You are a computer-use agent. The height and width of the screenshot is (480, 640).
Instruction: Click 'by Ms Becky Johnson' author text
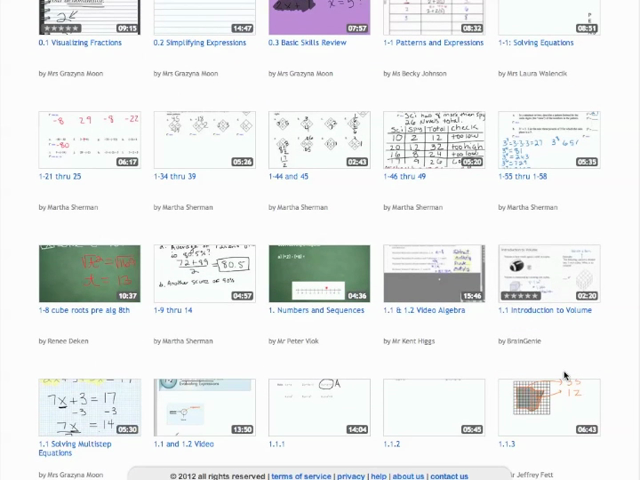click(x=415, y=74)
